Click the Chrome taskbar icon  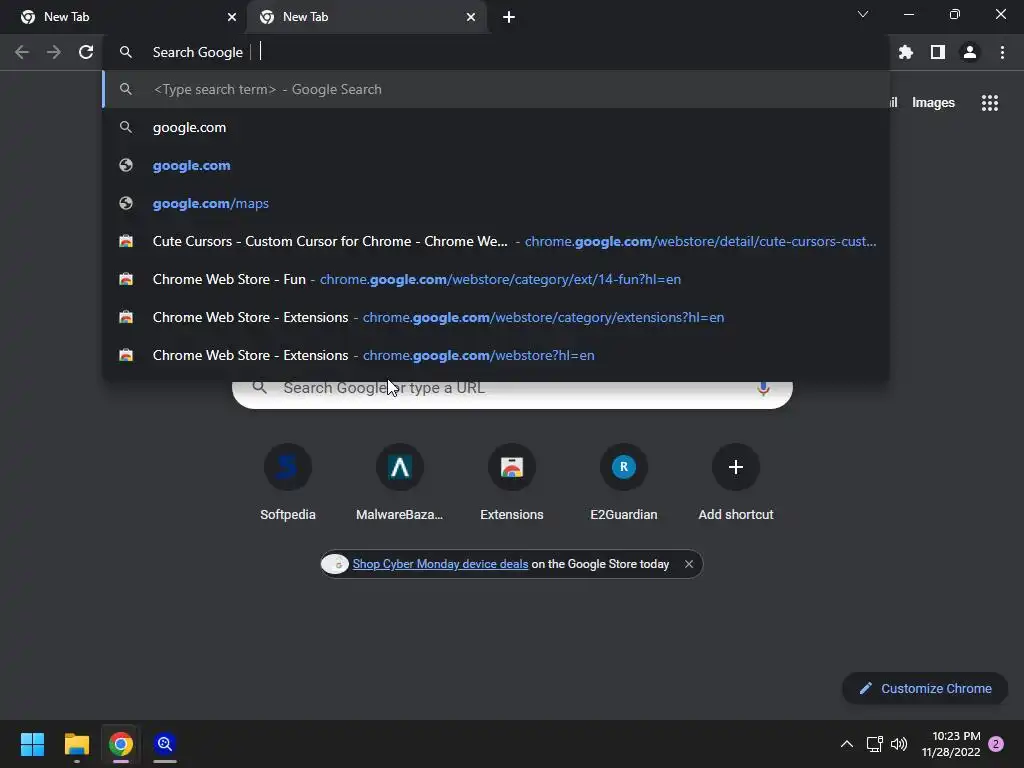coord(121,744)
